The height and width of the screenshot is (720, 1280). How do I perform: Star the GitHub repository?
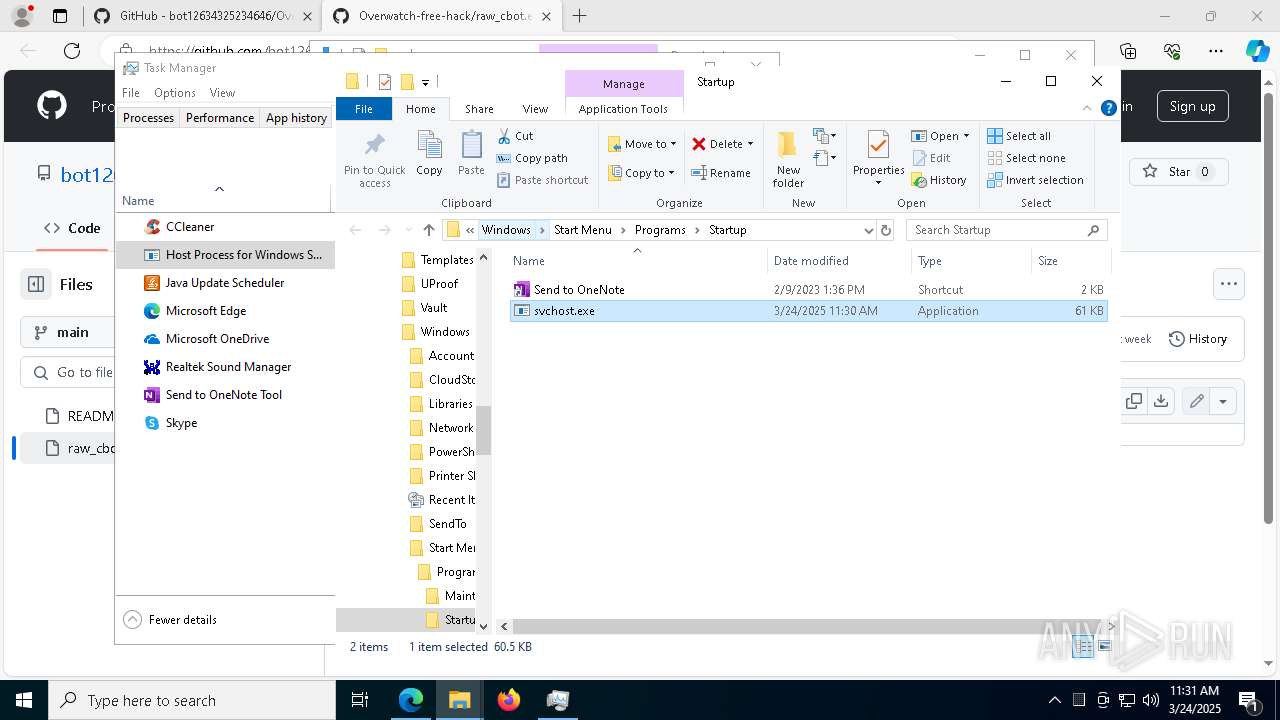1179,172
